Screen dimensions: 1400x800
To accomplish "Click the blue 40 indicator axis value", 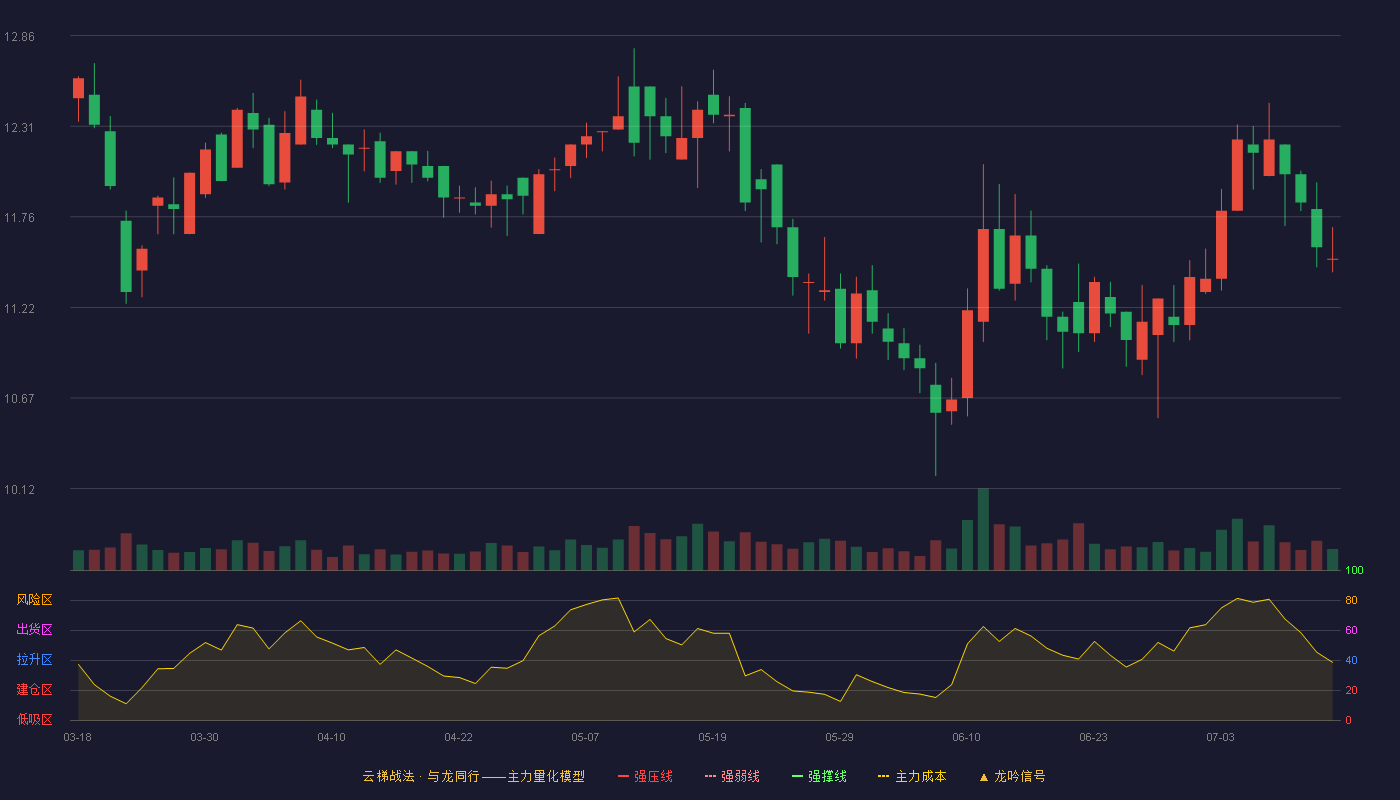I will pos(1351,660).
